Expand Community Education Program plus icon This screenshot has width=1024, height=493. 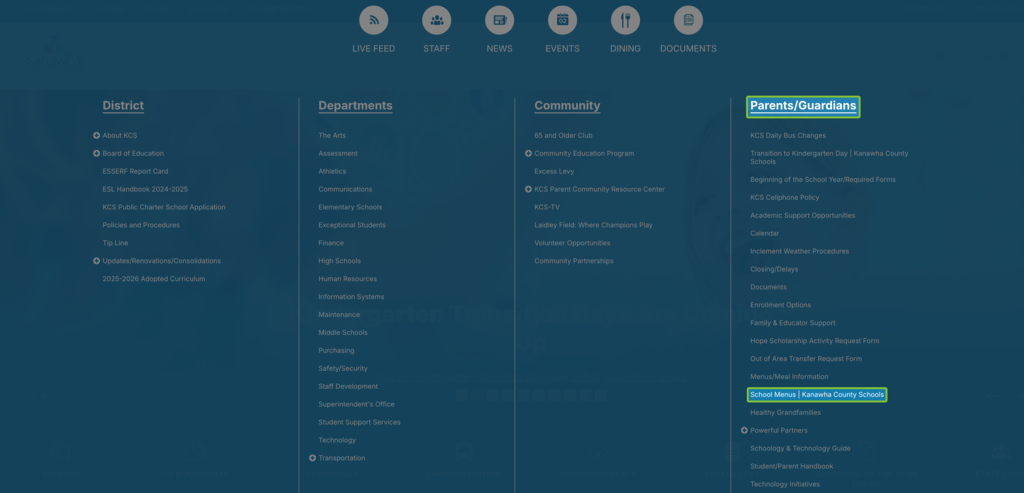[528, 154]
